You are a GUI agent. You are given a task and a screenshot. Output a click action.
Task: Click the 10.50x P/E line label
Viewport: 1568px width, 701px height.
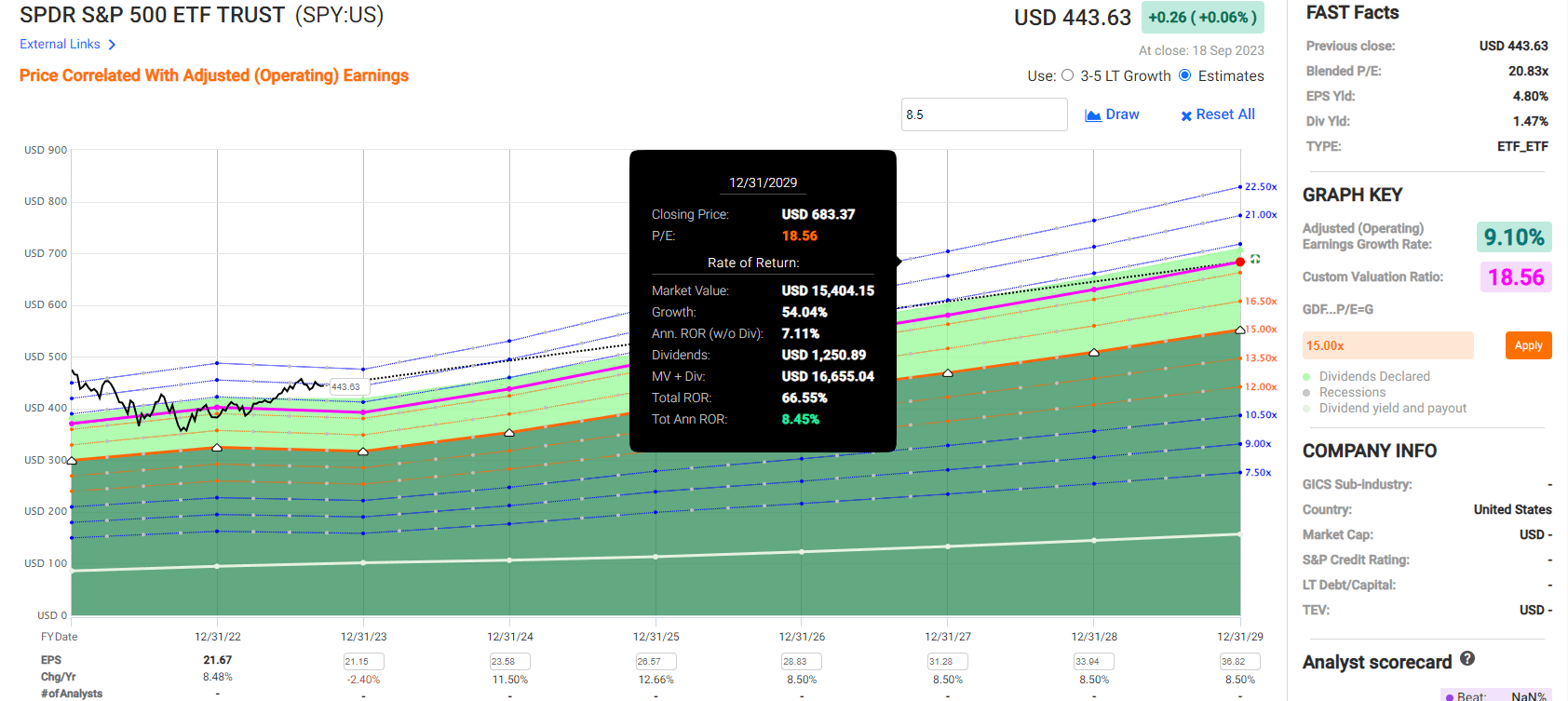(x=1261, y=415)
